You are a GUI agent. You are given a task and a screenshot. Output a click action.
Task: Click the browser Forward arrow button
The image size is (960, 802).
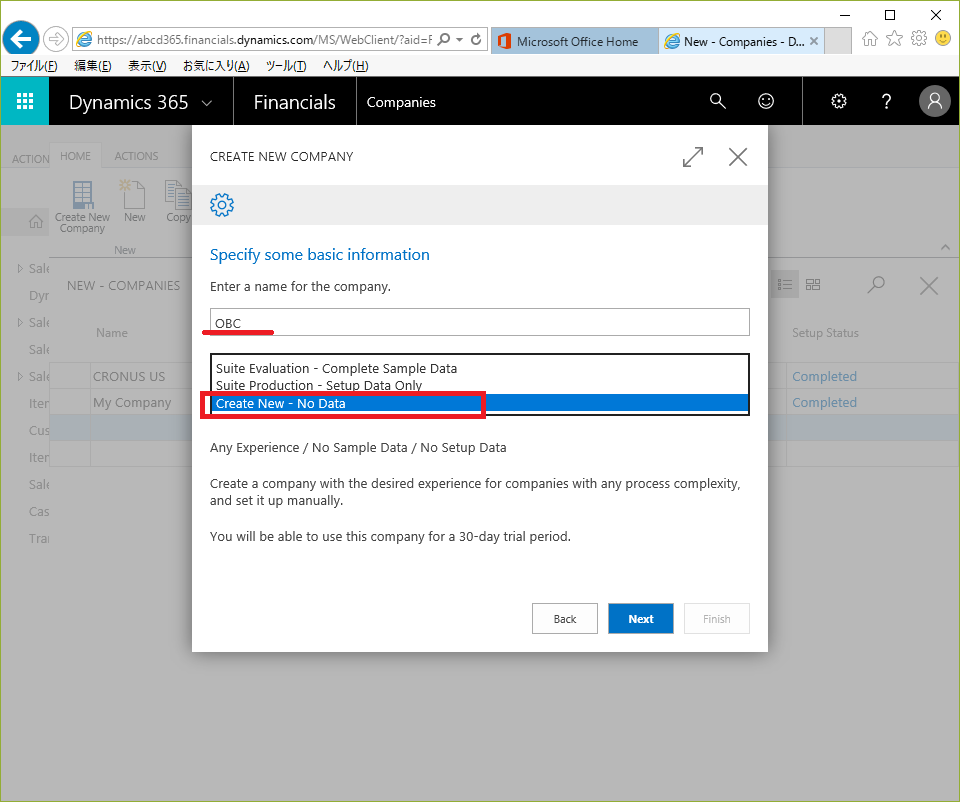(56, 40)
